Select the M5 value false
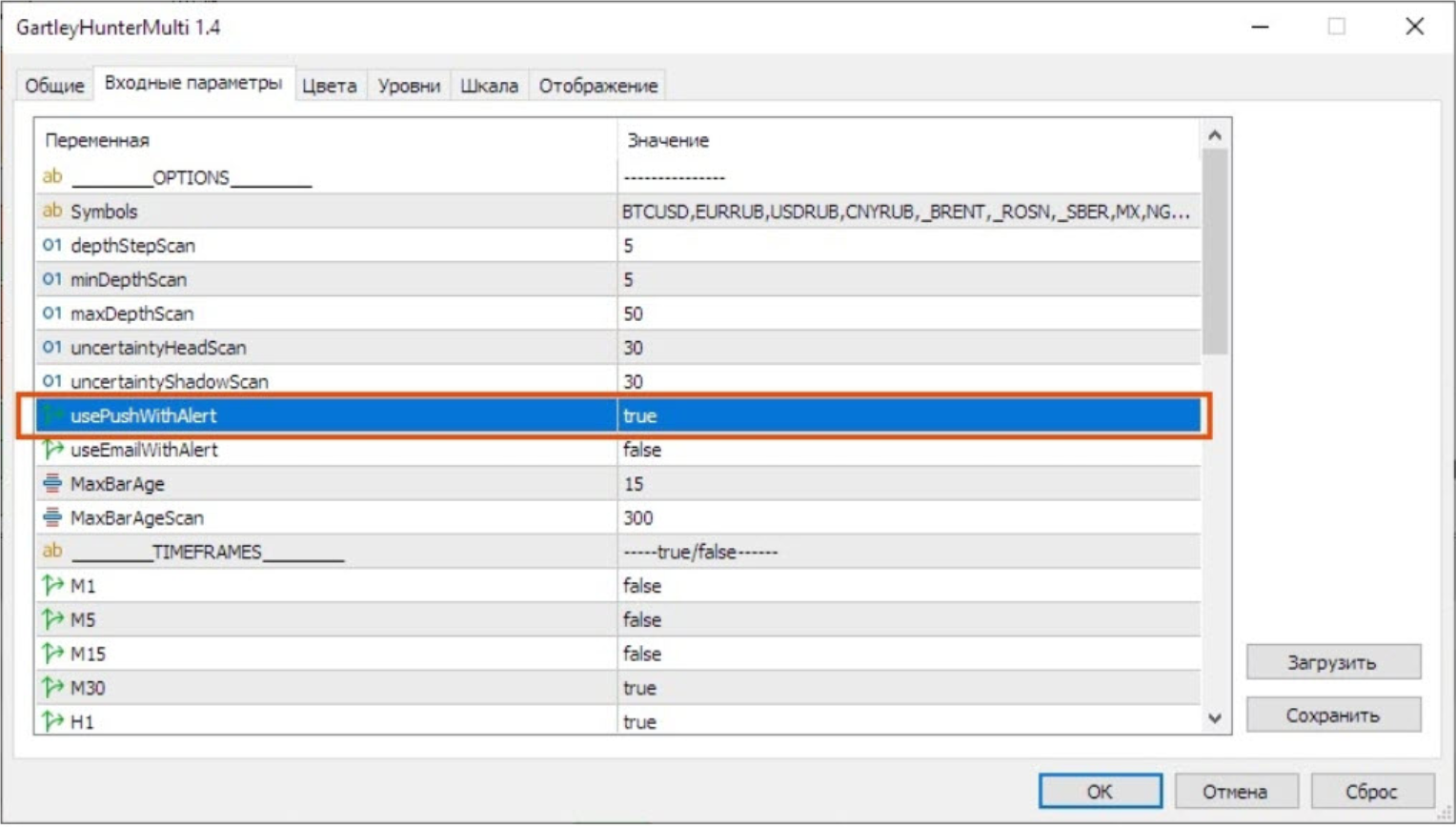This screenshot has height=827, width=1456. coord(909,620)
